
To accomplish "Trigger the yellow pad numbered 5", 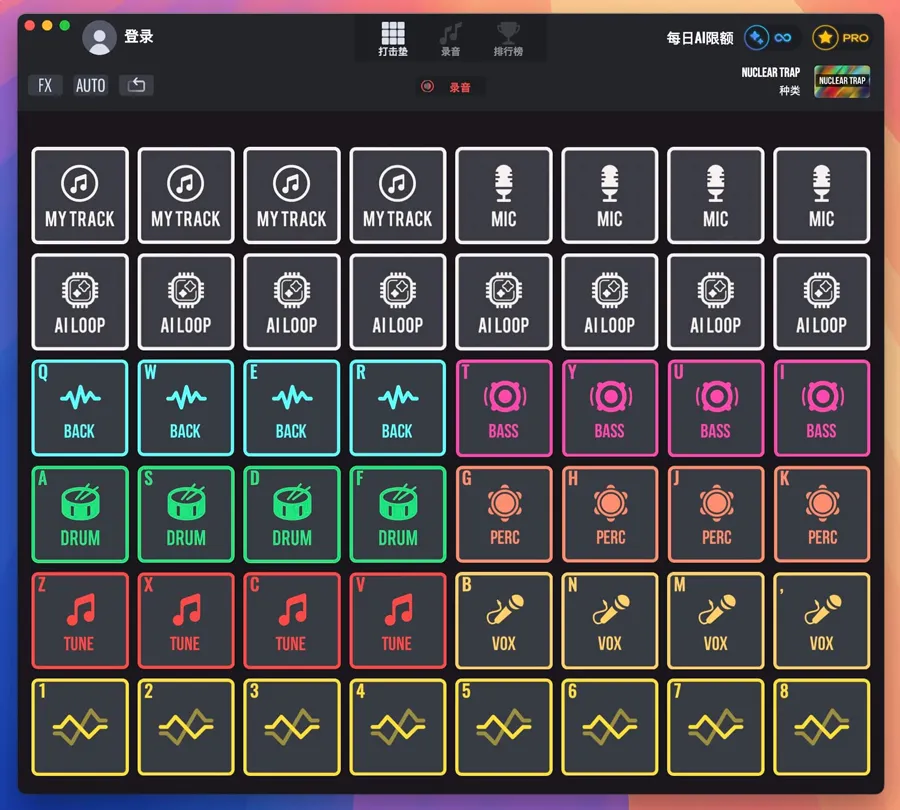I will pyautogui.click(x=503, y=726).
